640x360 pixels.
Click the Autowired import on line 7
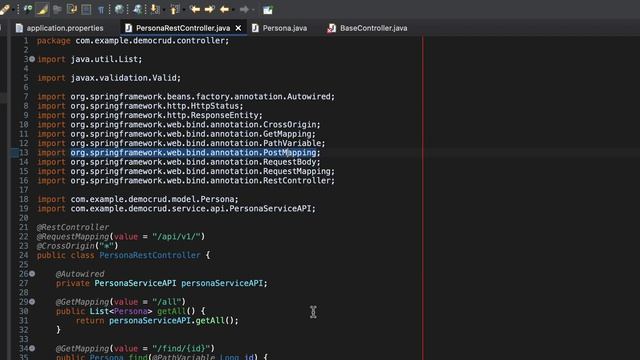186,97
